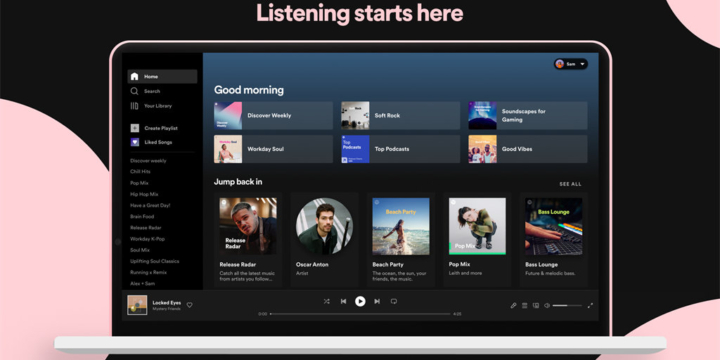
Task: Open the play queue icon
Action: click(x=524, y=305)
